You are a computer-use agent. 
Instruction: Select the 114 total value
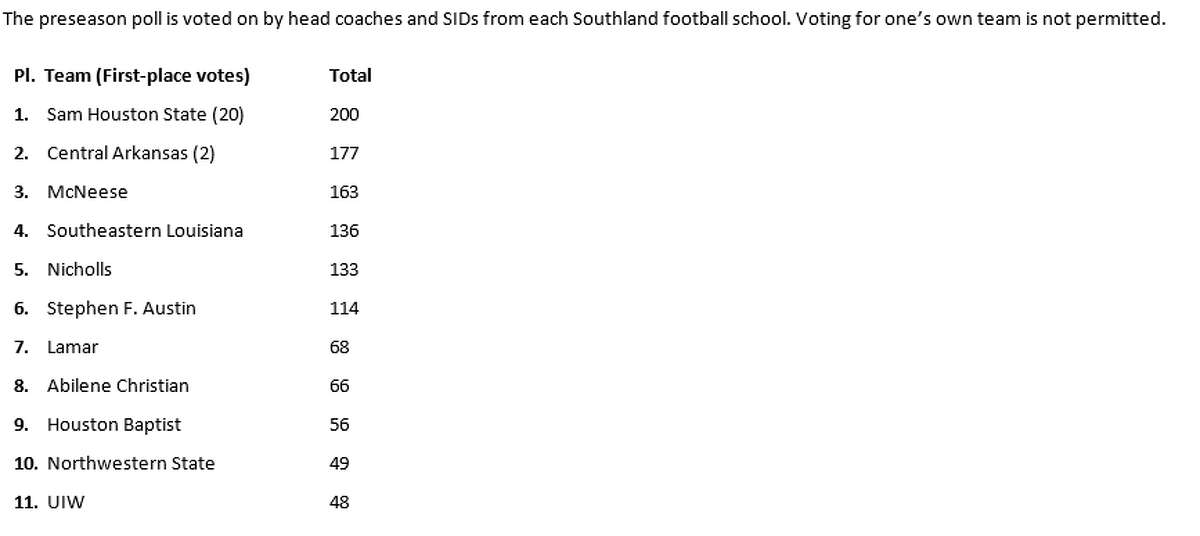[x=344, y=309]
